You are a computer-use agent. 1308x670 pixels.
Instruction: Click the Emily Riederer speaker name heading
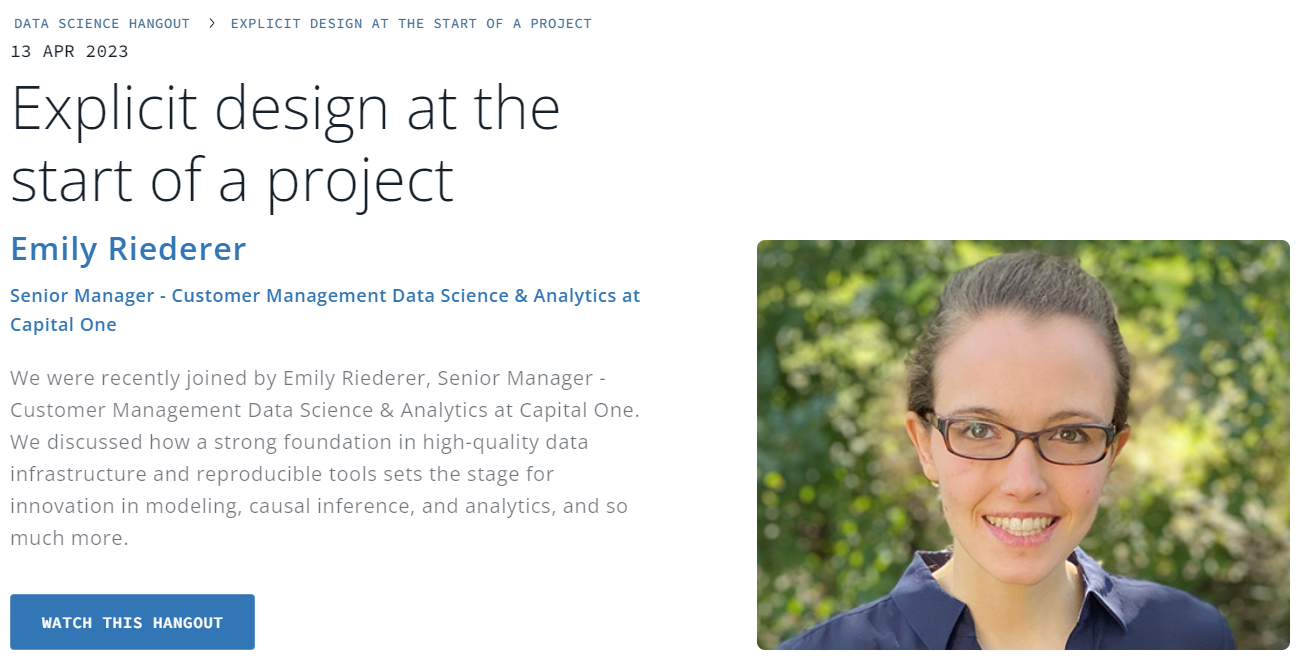(128, 249)
